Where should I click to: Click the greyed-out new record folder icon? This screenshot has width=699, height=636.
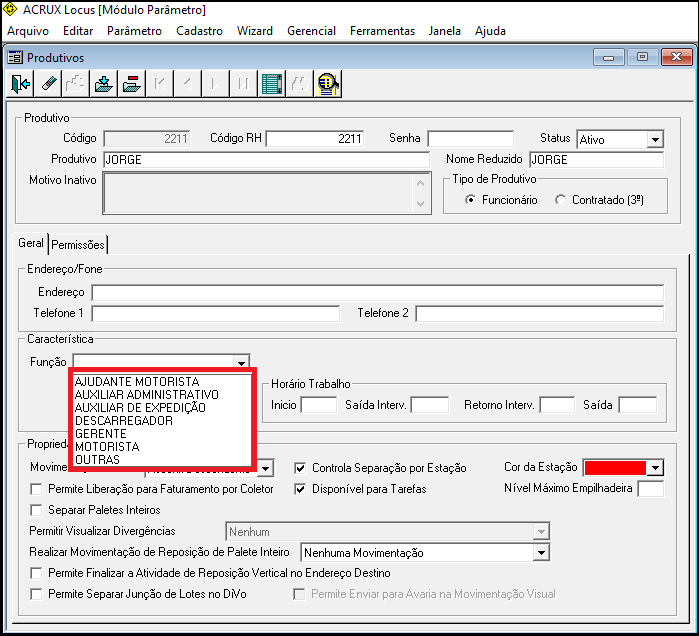point(76,83)
